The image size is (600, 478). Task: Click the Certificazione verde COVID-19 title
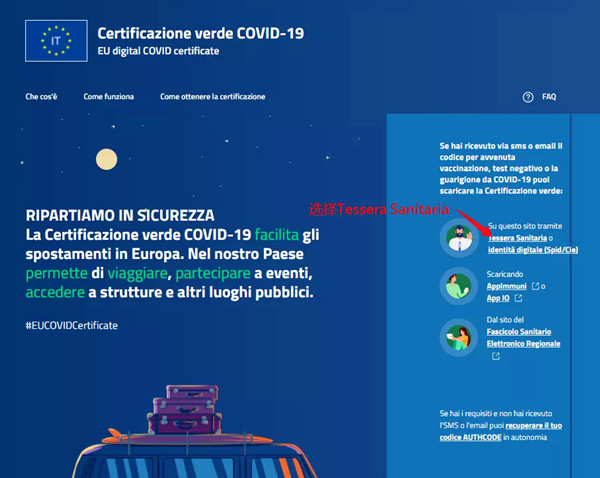point(201,33)
